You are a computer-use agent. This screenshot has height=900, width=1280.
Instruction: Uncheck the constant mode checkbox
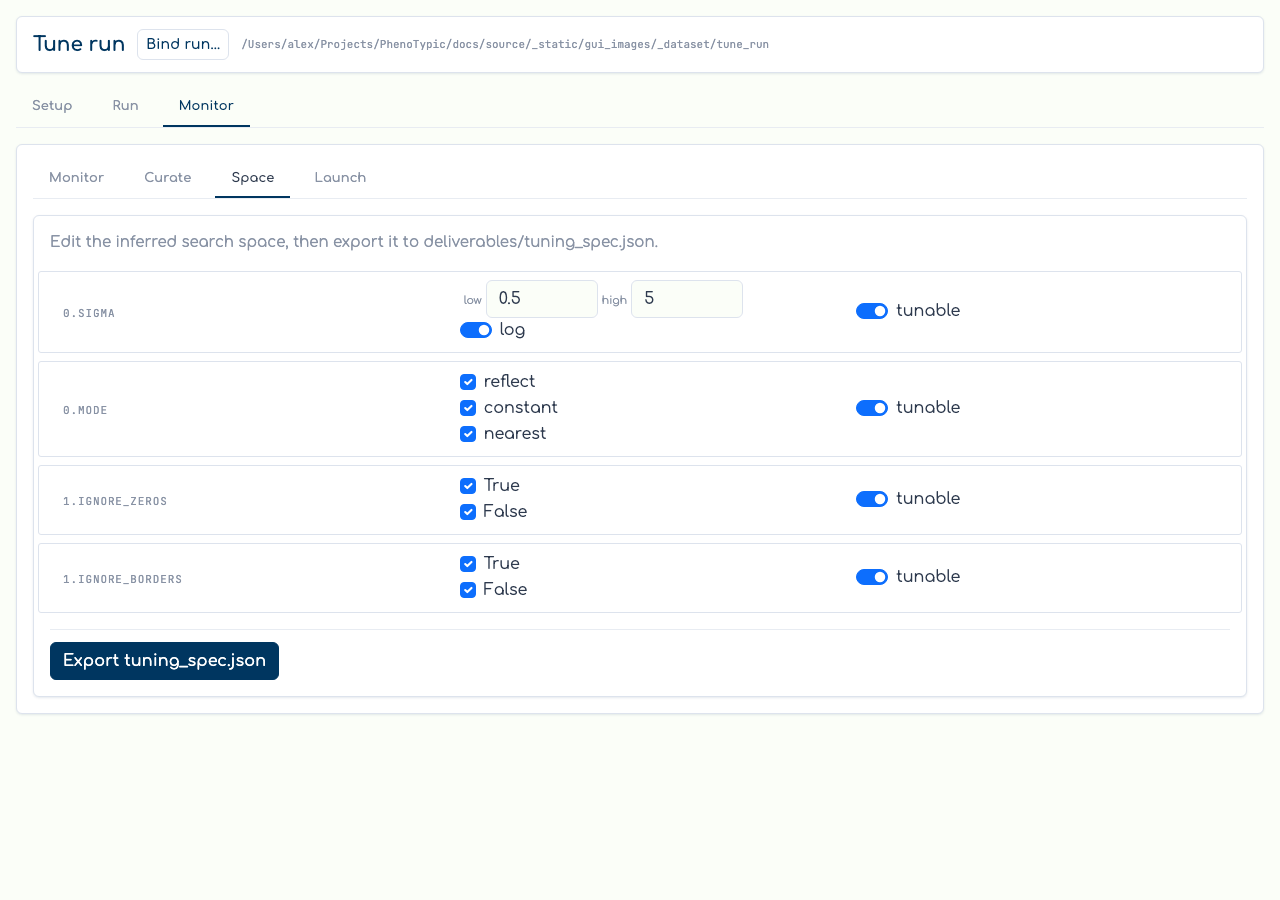tap(468, 408)
